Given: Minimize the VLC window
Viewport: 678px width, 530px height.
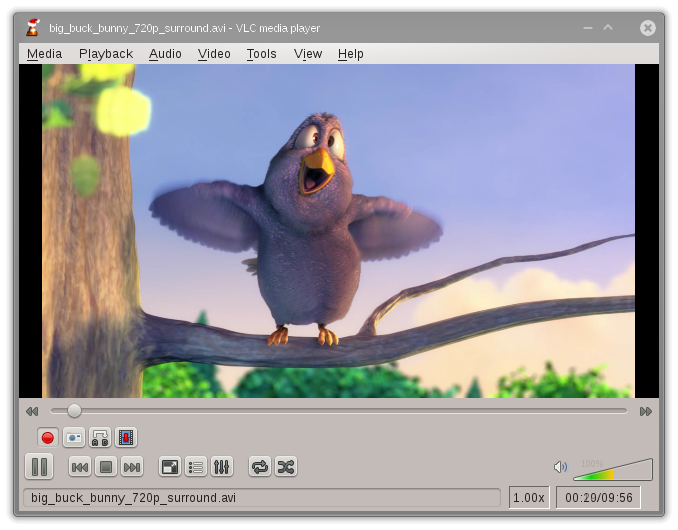Looking at the screenshot, I should click(x=588, y=28).
